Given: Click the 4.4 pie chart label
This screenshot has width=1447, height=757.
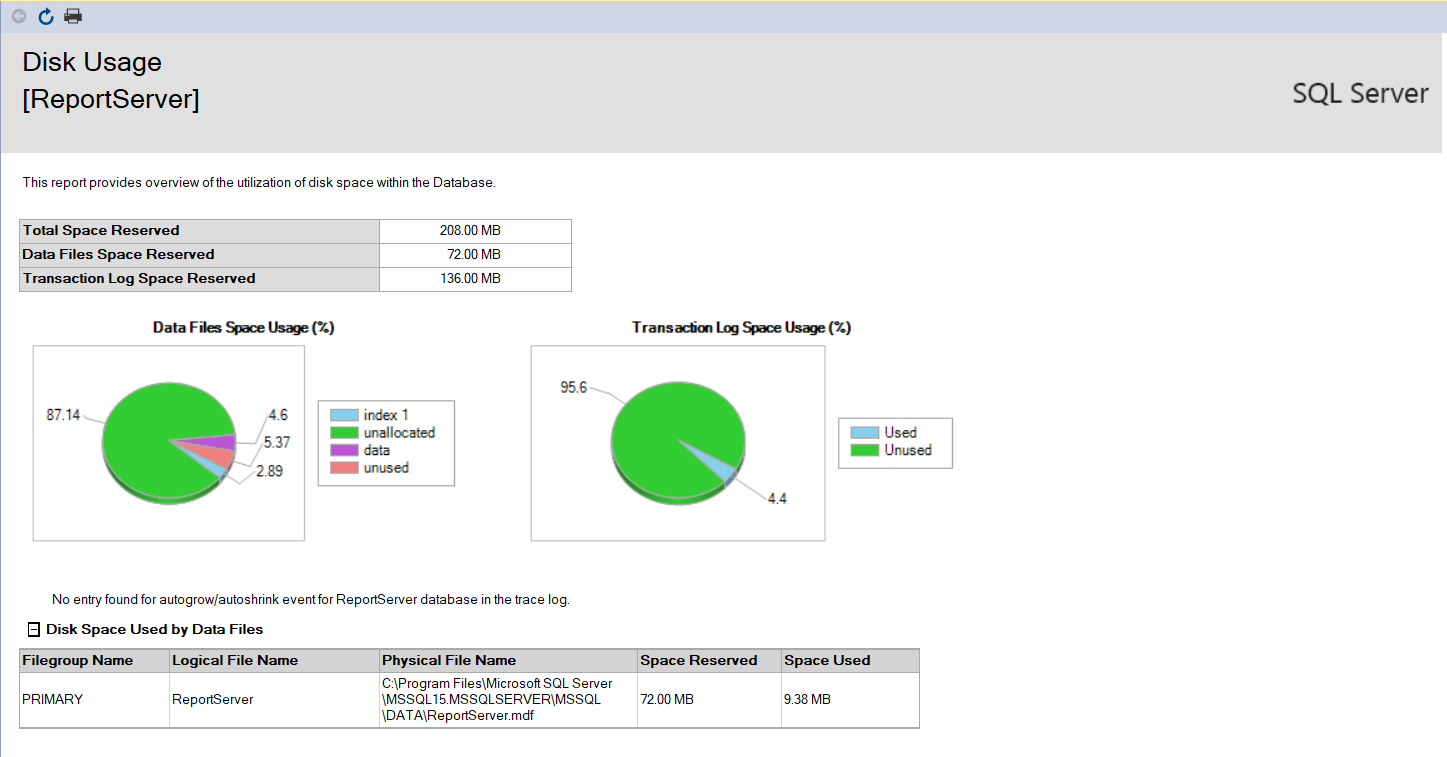Looking at the screenshot, I should 777,498.
